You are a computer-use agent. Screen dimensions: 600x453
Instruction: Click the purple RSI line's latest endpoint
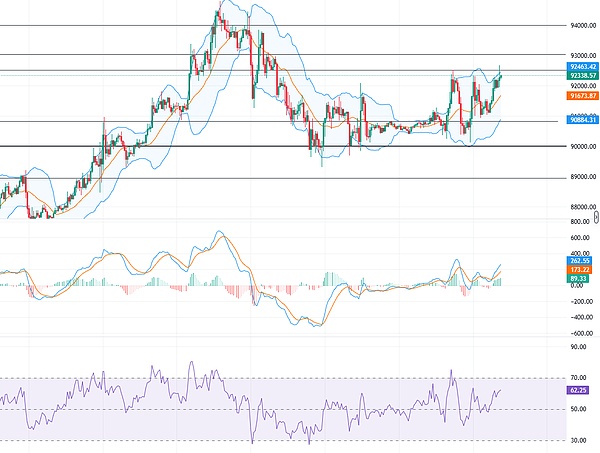pyautogui.click(x=501, y=390)
